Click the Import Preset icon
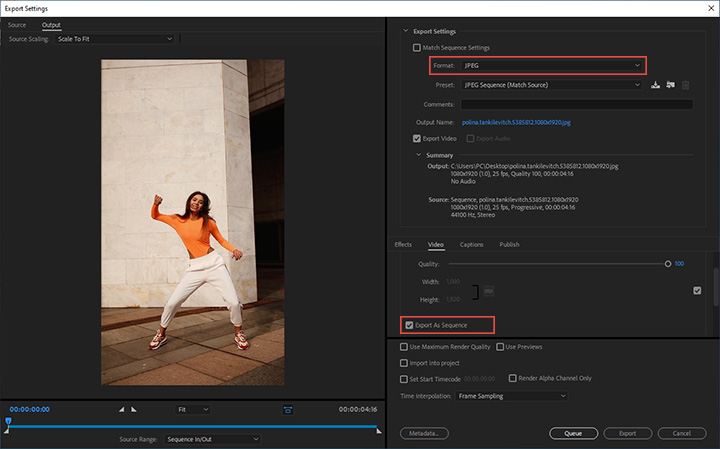This screenshot has width=720, height=449. [670, 85]
